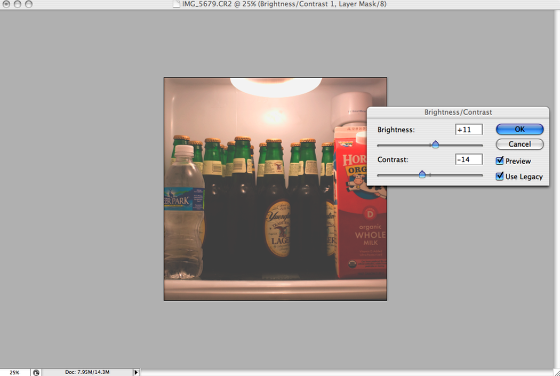The image size is (560, 376).
Task: Click the document proxy icon in title
Action: click(x=176, y=4)
